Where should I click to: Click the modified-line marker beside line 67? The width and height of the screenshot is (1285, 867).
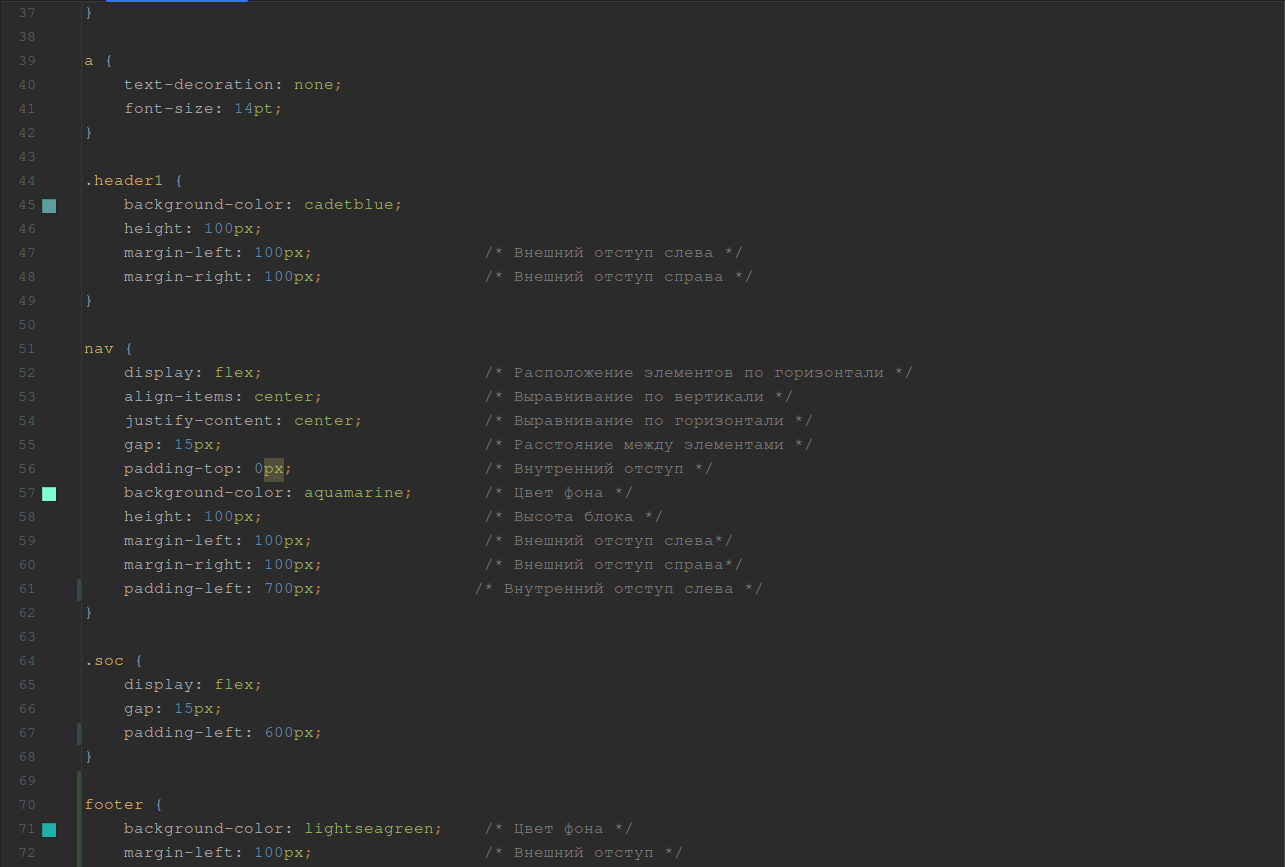[79, 733]
